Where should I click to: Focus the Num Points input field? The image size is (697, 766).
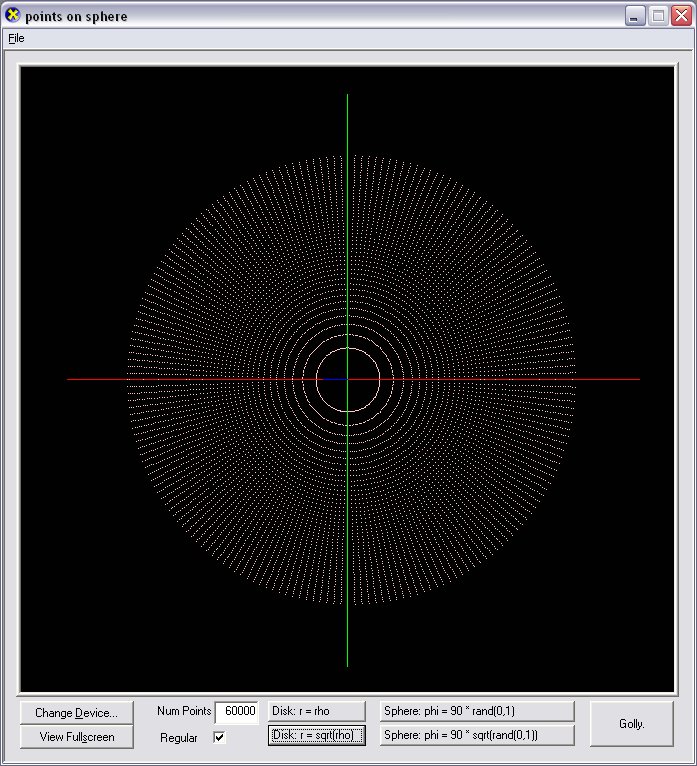pos(237,711)
